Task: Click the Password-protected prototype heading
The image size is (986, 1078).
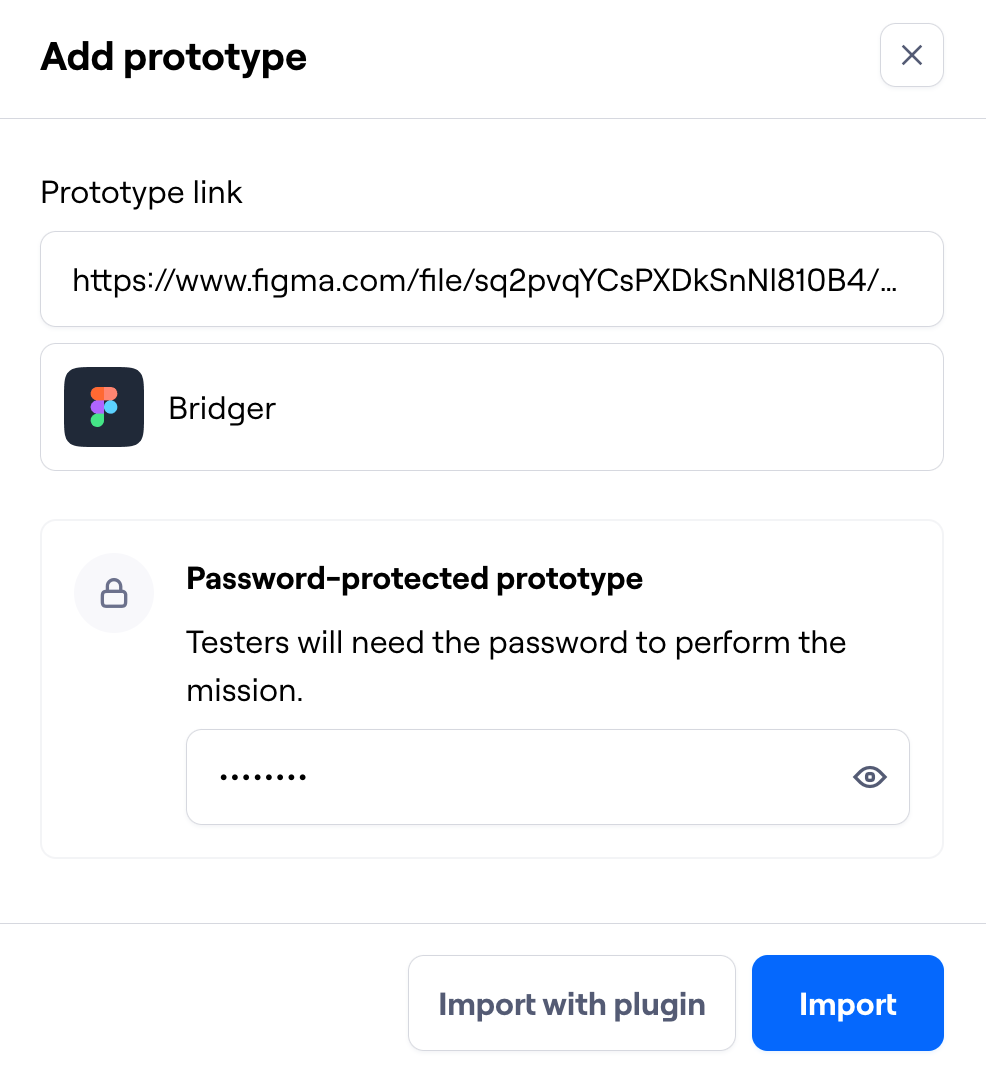Action: point(414,578)
